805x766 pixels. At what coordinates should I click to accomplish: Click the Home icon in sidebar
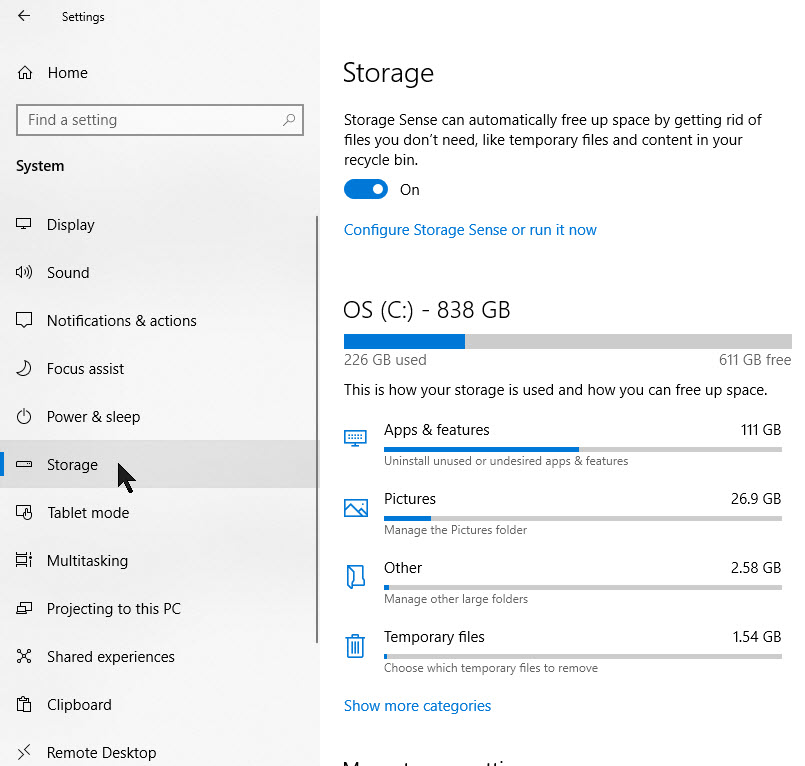[25, 73]
